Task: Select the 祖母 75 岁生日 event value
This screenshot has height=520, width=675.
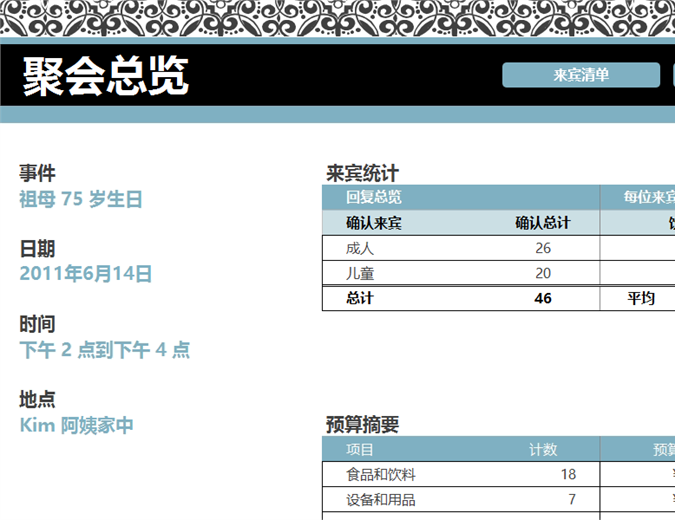Action: coord(81,199)
